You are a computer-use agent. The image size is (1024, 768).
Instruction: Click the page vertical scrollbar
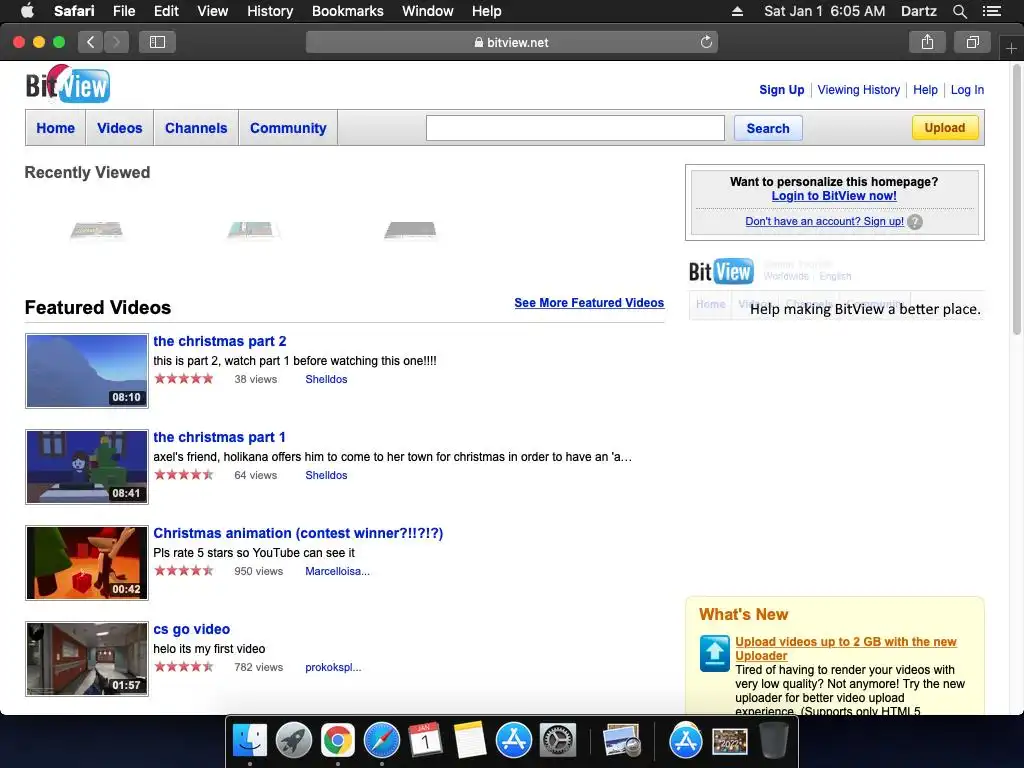[x=1017, y=199]
